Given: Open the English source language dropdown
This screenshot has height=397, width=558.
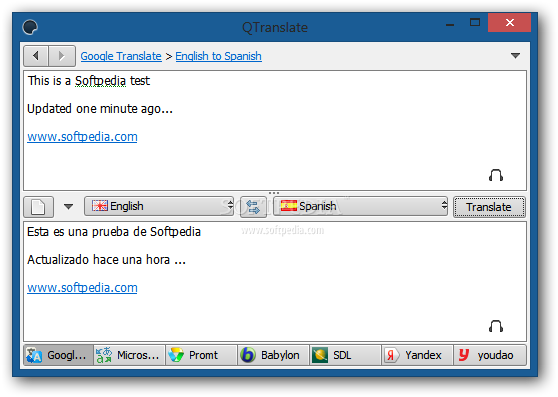Looking at the screenshot, I should click(x=159, y=206).
